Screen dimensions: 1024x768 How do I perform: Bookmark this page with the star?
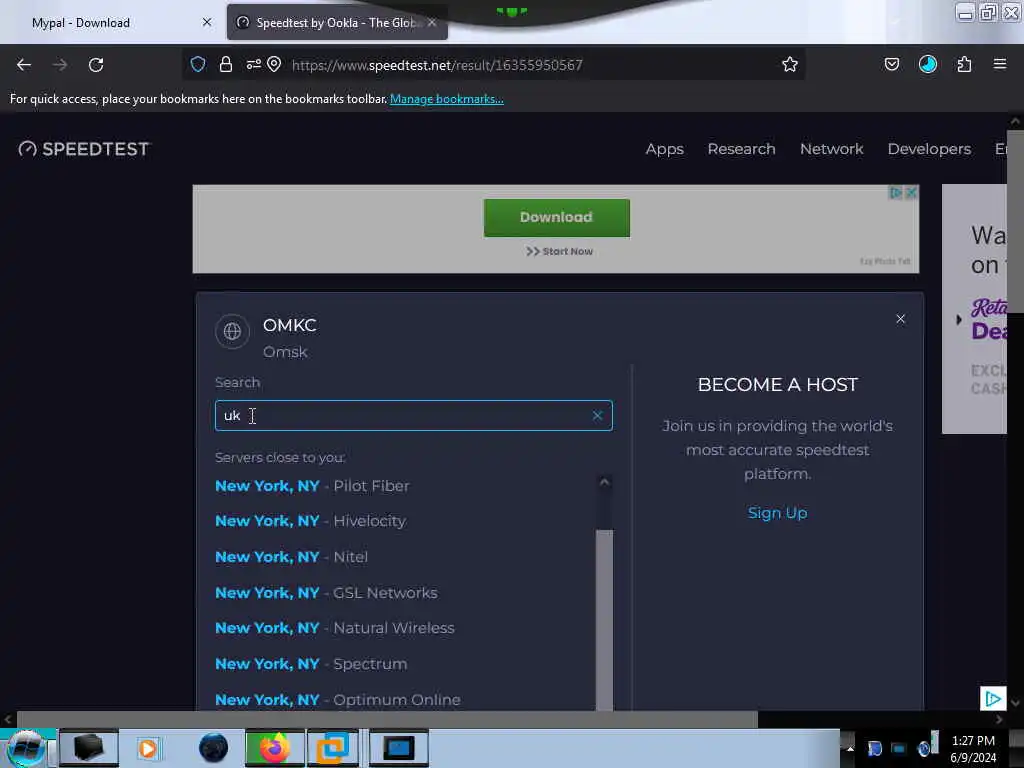click(790, 64)
